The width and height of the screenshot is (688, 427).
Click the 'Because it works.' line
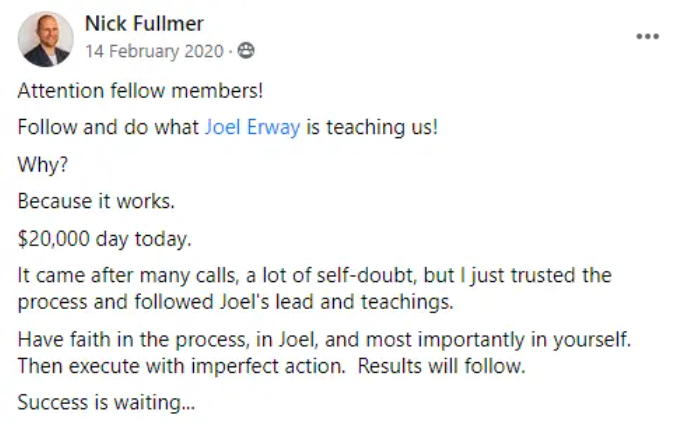point(96,201)
